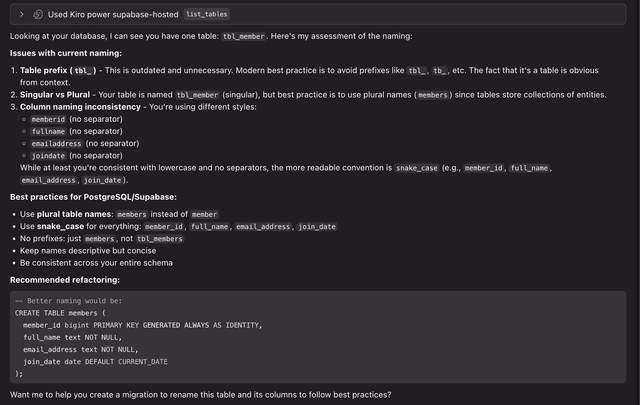Click the 'Recommended refactoring' heading
This screenshot has width=640, height=405.
[x=66, y=279]
